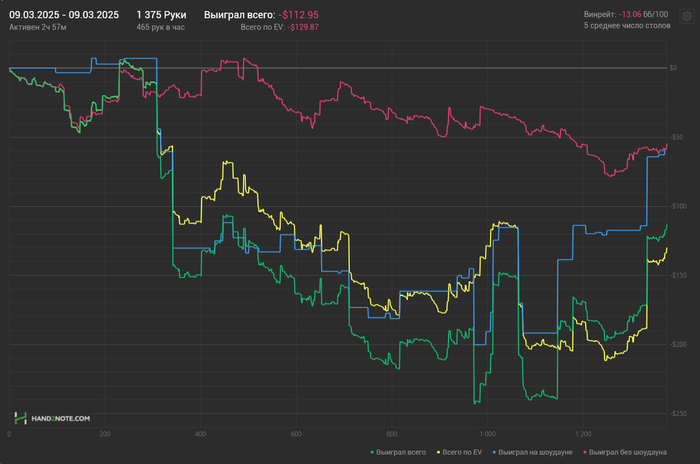
Task: Click the -$100 y-axis label
Action: point(677,206)
